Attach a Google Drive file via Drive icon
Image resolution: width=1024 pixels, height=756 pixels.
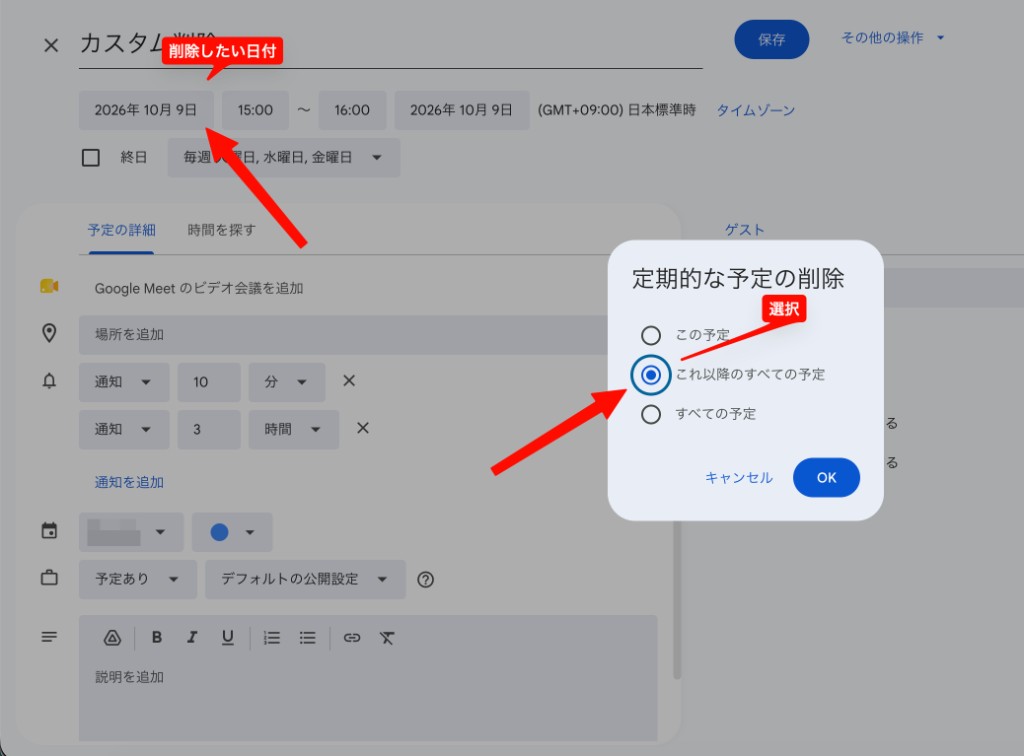pos(112,638)
